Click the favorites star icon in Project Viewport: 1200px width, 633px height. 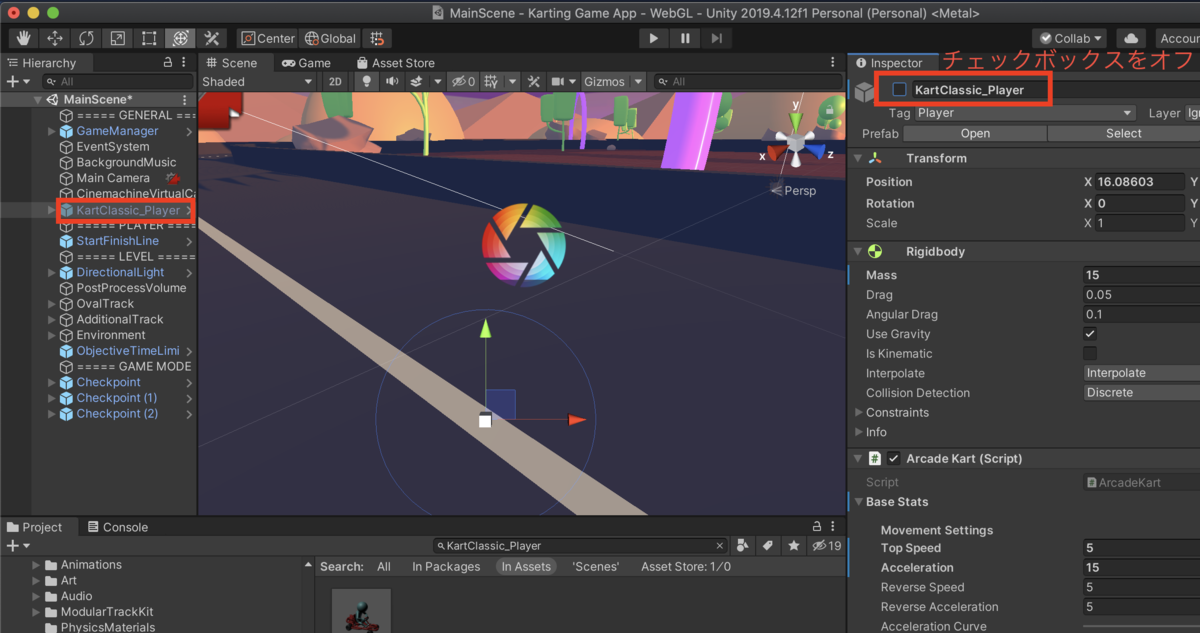(794, 546)
